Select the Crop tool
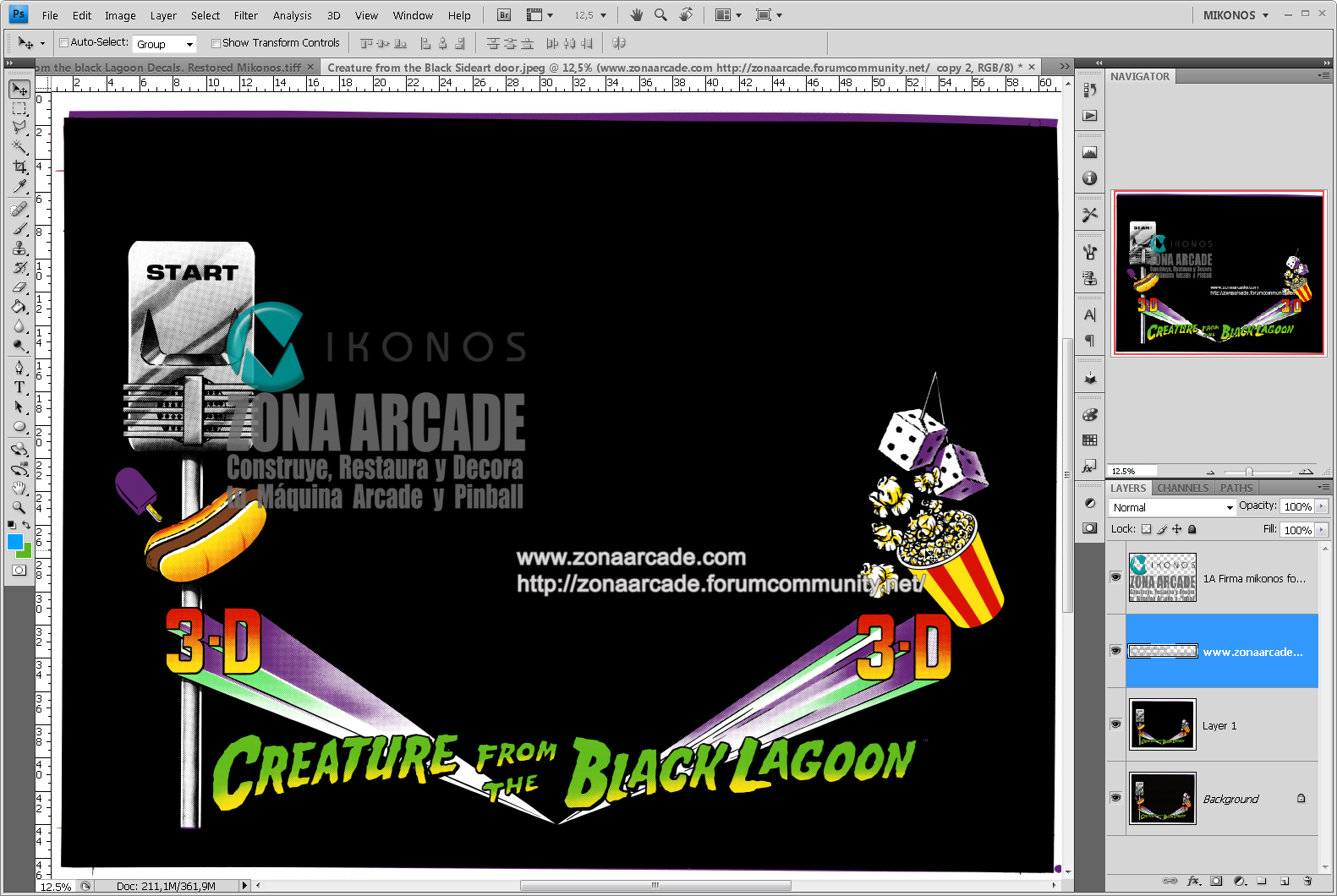Screen dimensions: 1337x896 19,167
